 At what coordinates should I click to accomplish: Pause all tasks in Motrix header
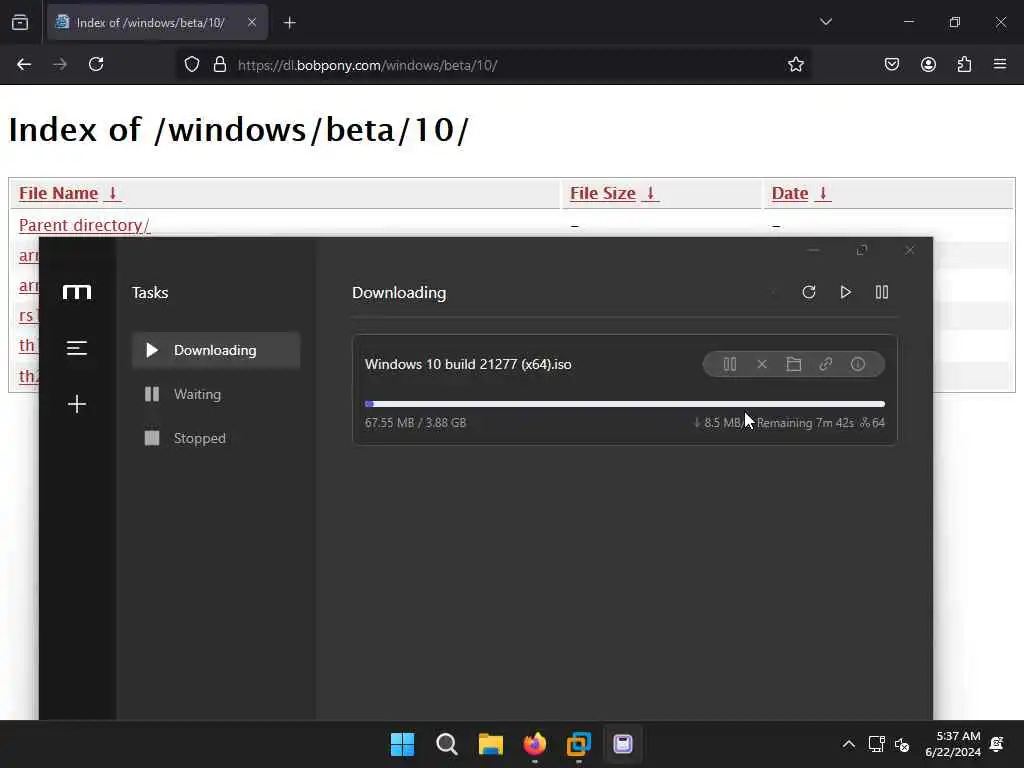(x=882, y=292)
